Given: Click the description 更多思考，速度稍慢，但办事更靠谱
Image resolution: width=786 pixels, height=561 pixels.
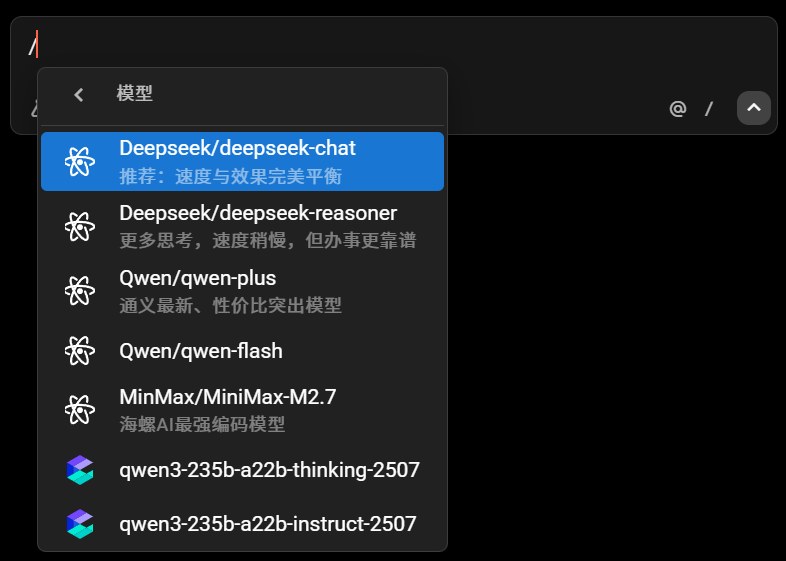Looking at the screenshot, I should point(268,241).
